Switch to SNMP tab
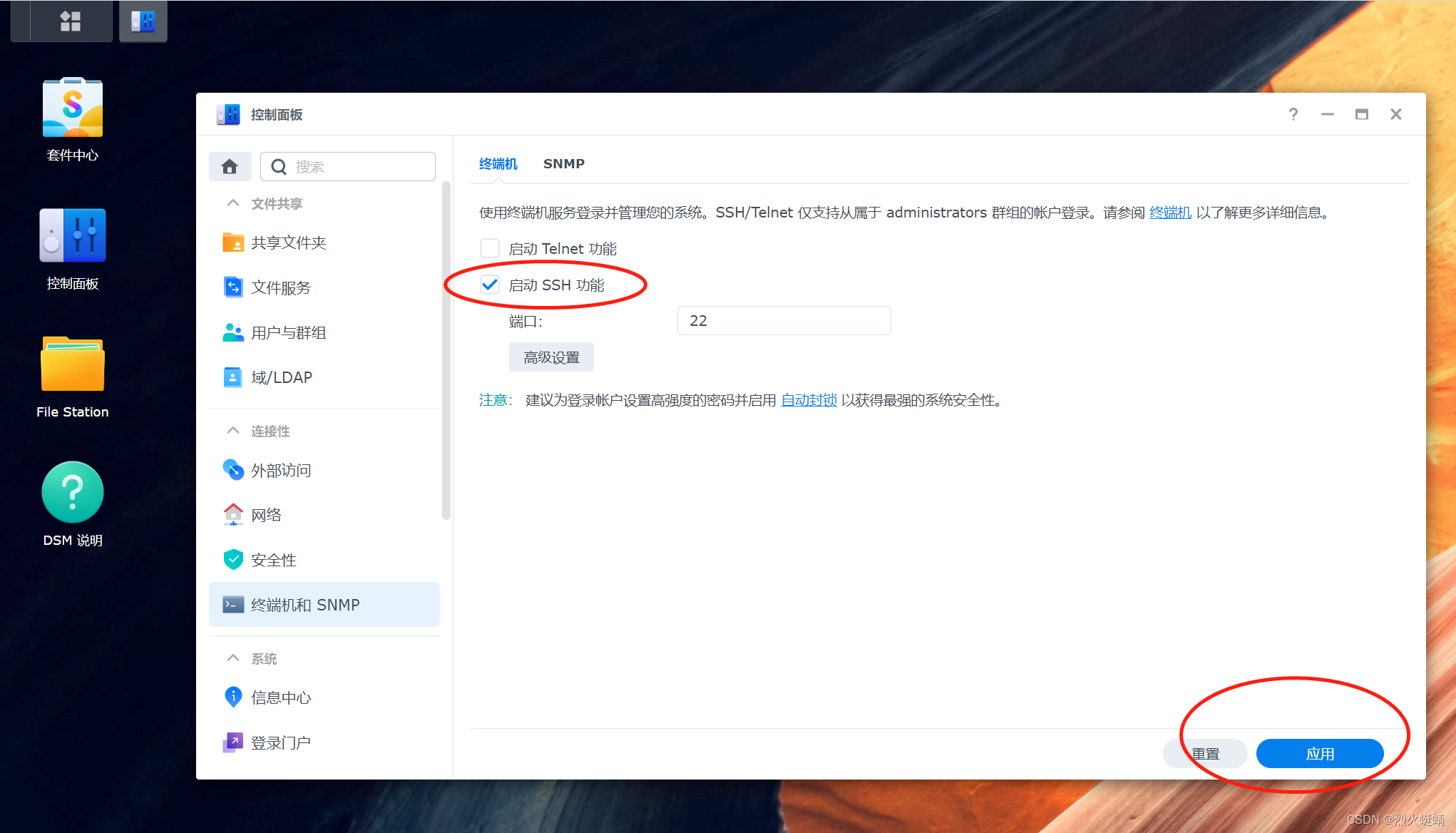Image resolution: width=1456 pixels, height=833 pixels. click(563, 163)
